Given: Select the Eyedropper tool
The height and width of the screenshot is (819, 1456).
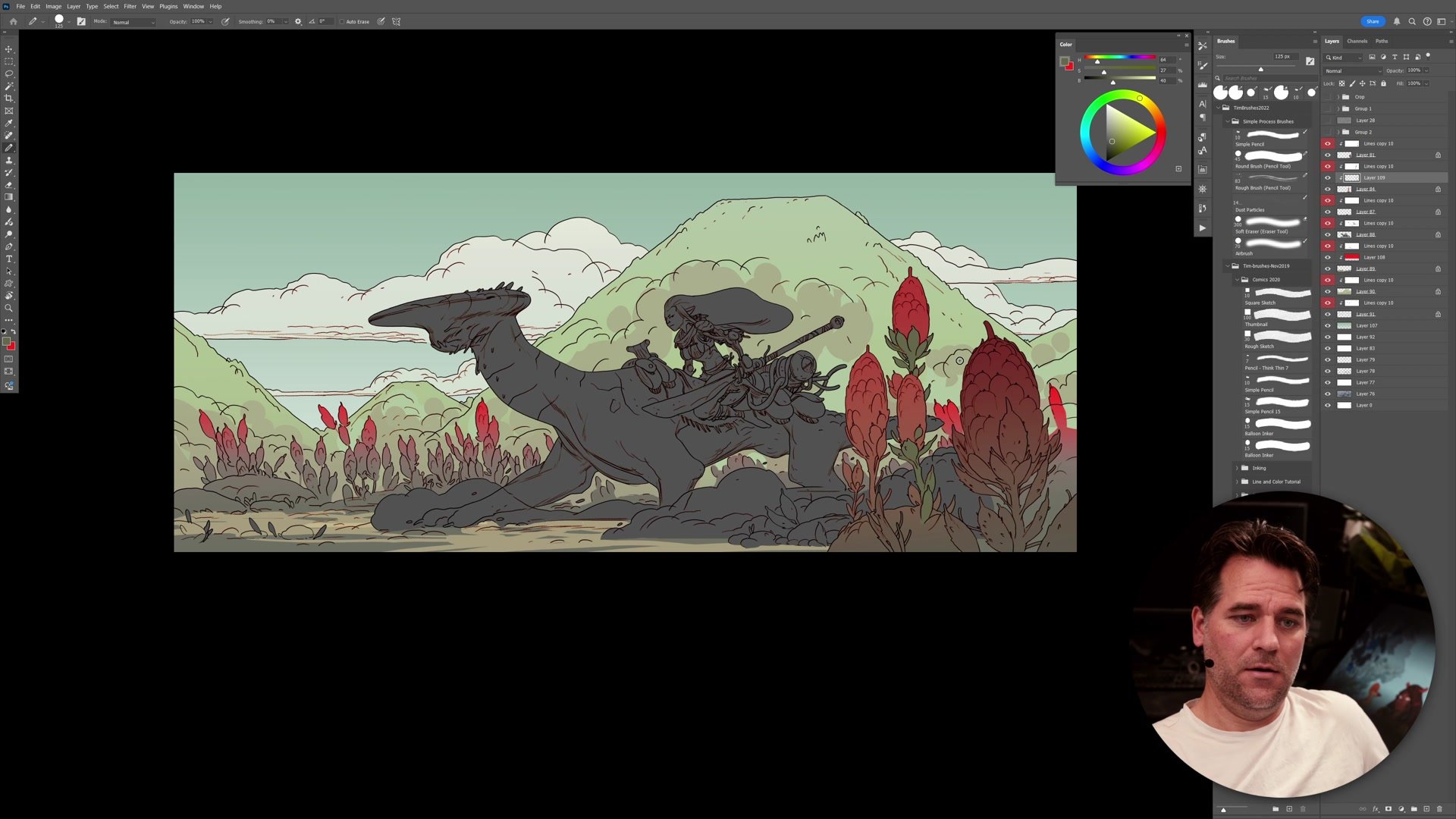Looking at the screenshot, I should [x=9, y=123].
